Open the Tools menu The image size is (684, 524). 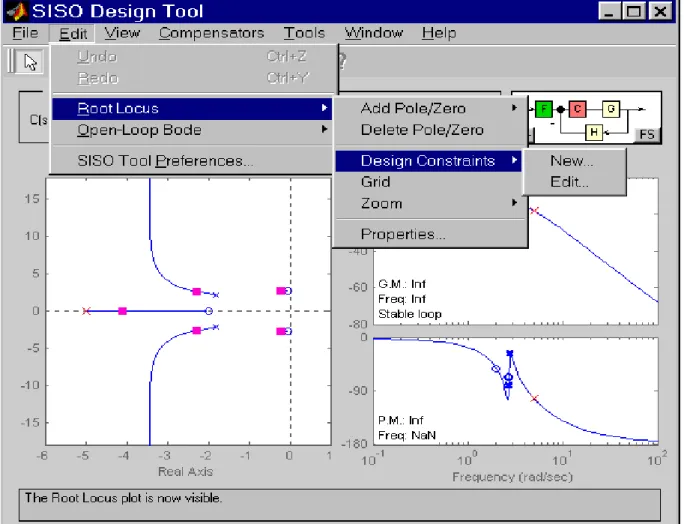pyautogui.click(x=304, y=33)
